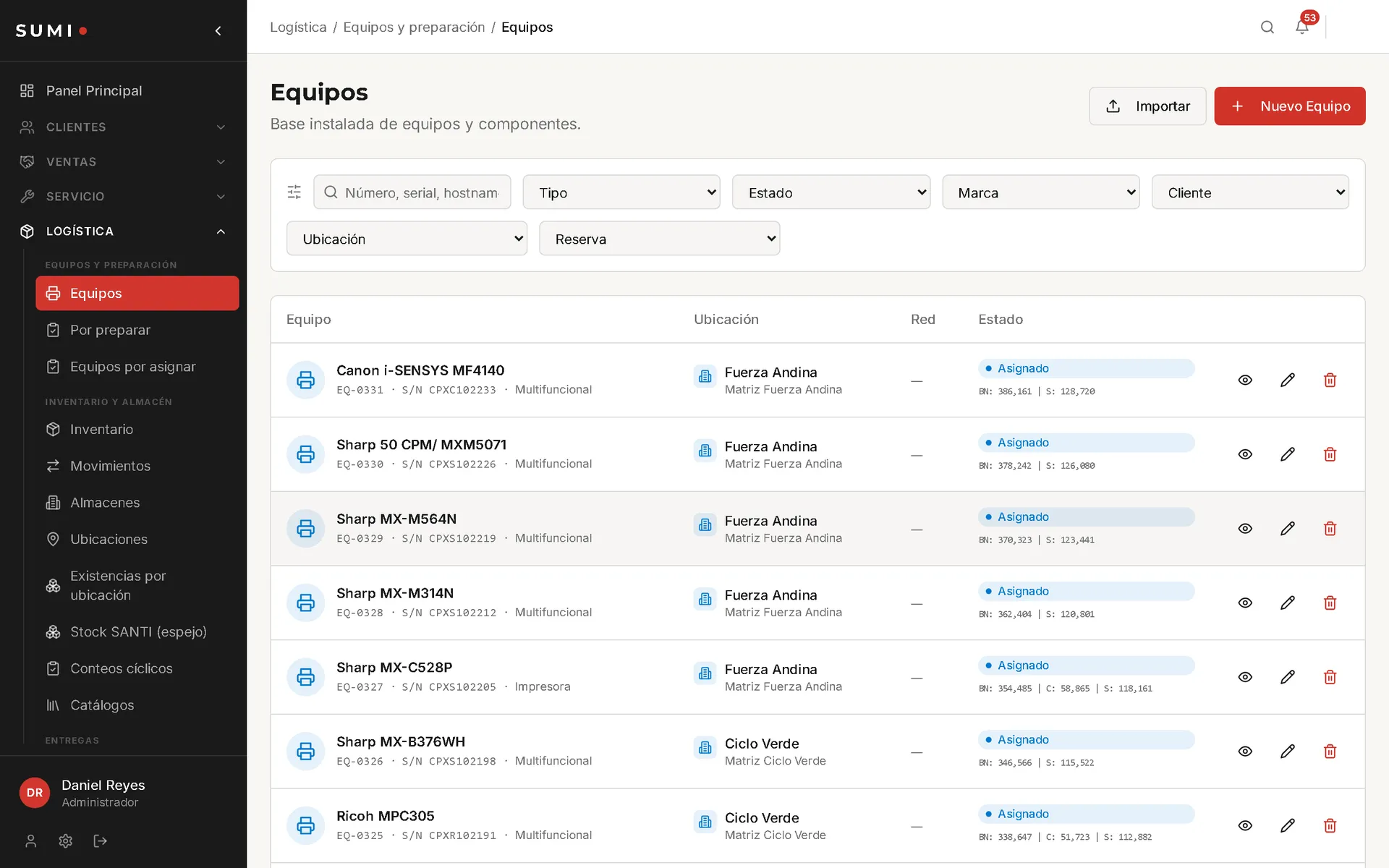This screenshot has width=1389, height=868.
Task: Click the Importar button
Action: 1147,106
